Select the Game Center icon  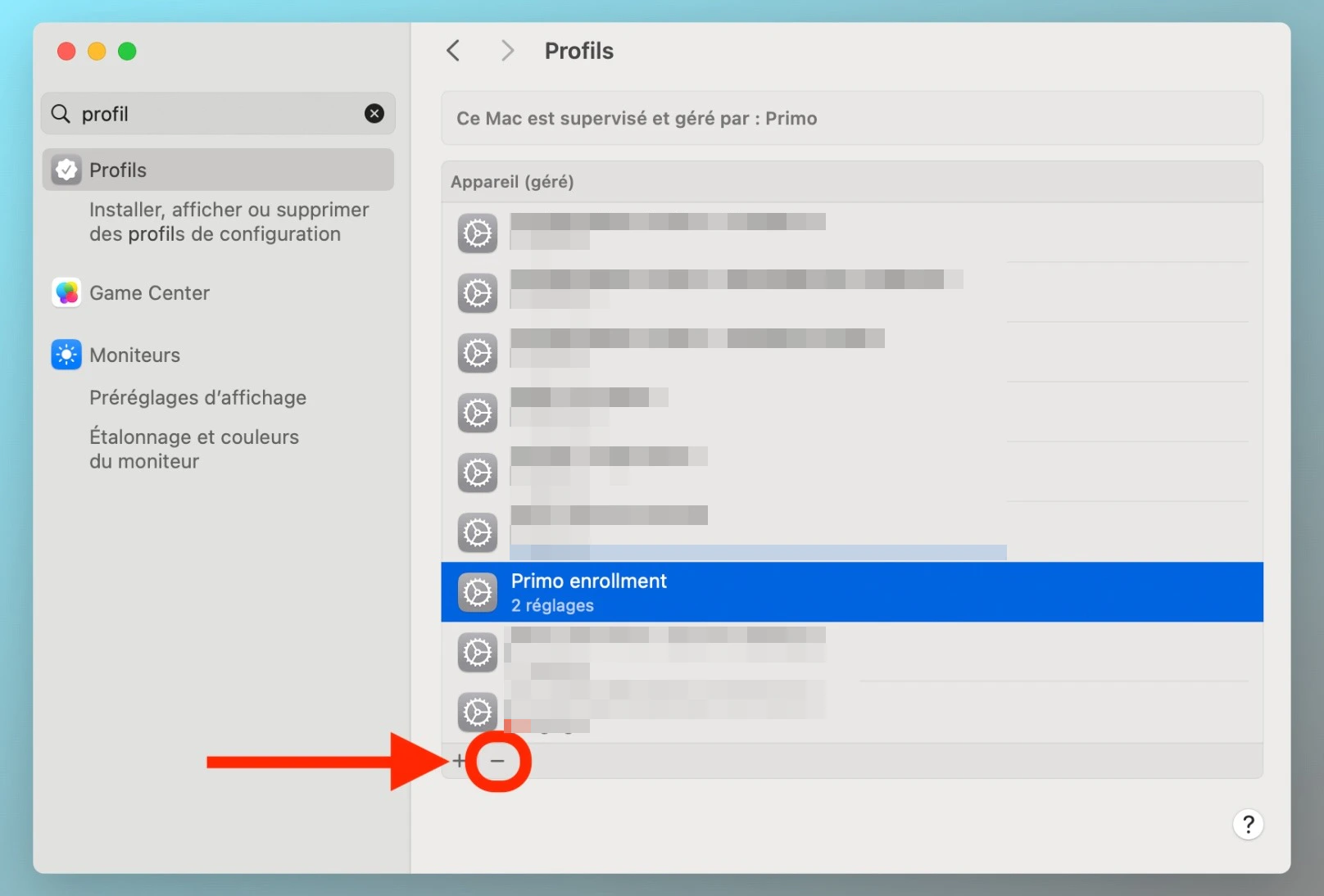point(66,292)
